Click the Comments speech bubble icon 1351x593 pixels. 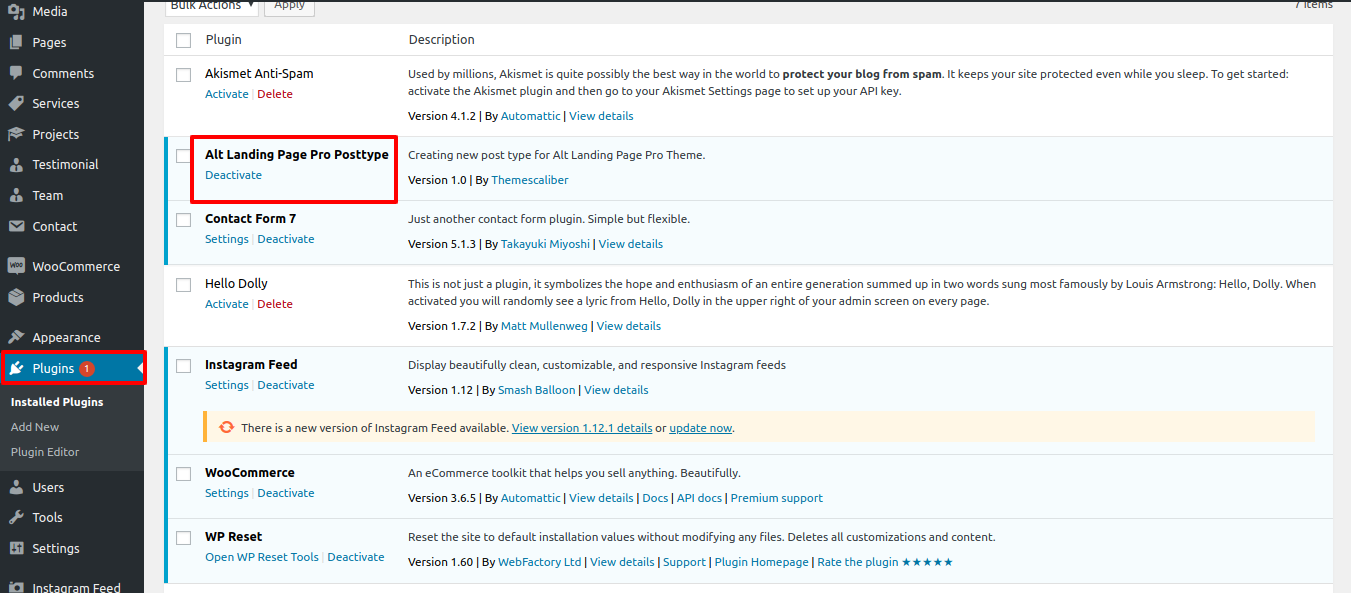point(16,73)
